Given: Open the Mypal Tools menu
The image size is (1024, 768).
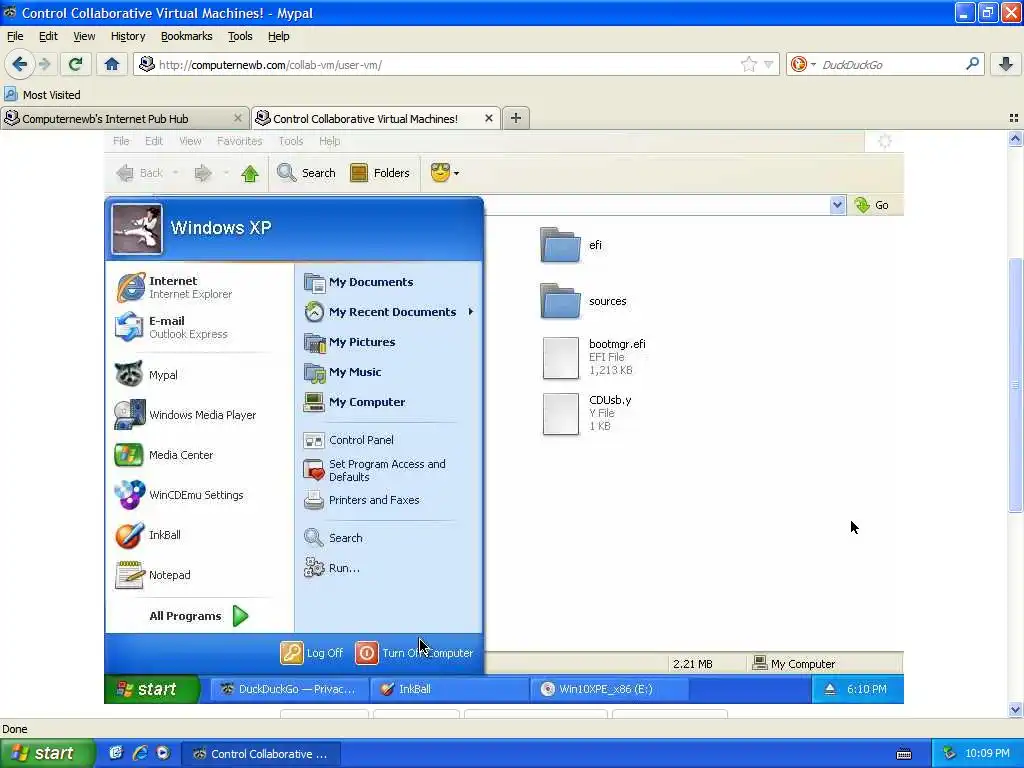Looking at the screenshot, I should tap(240, 36).
